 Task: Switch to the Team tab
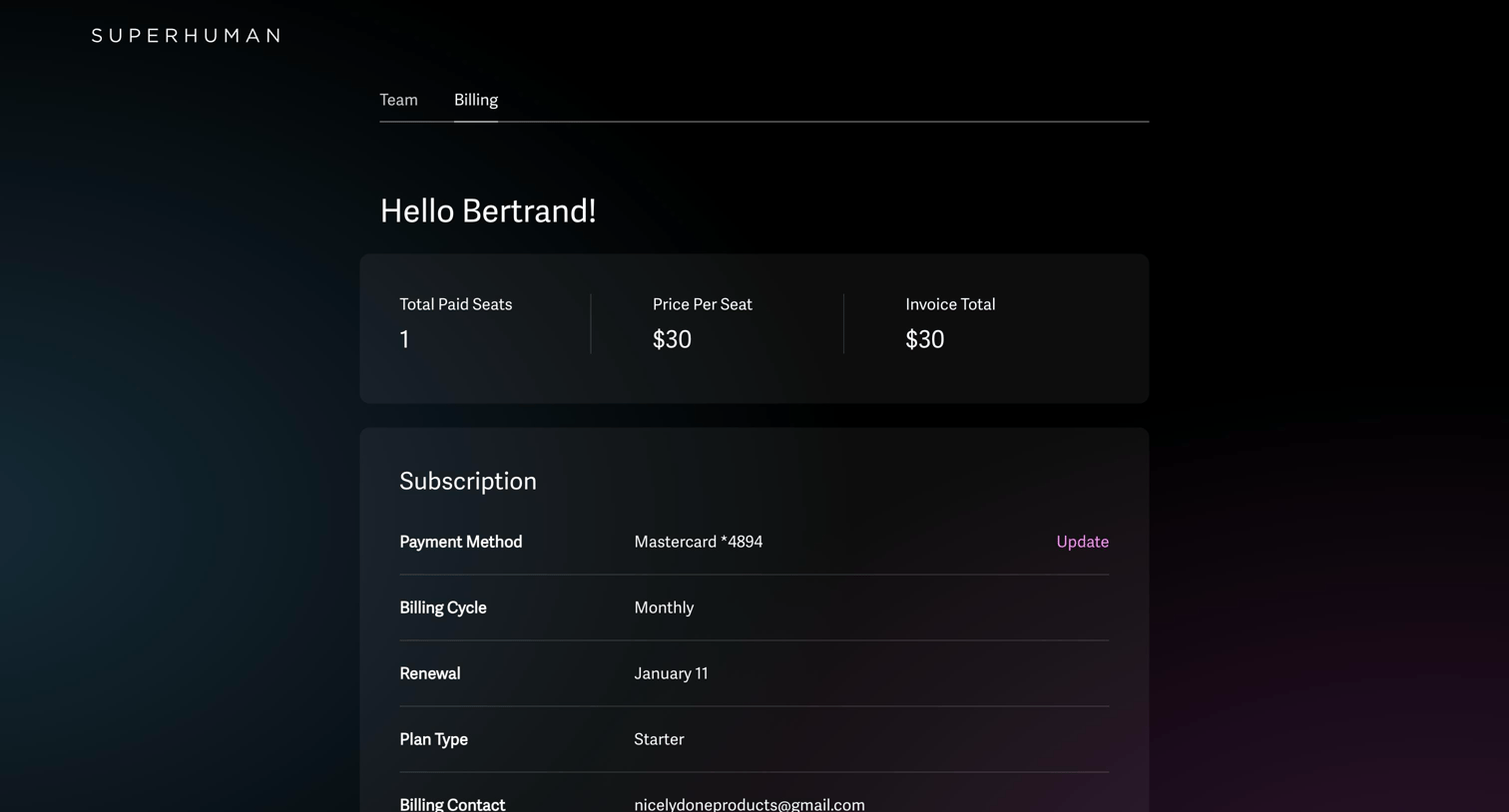pos(398,100)
